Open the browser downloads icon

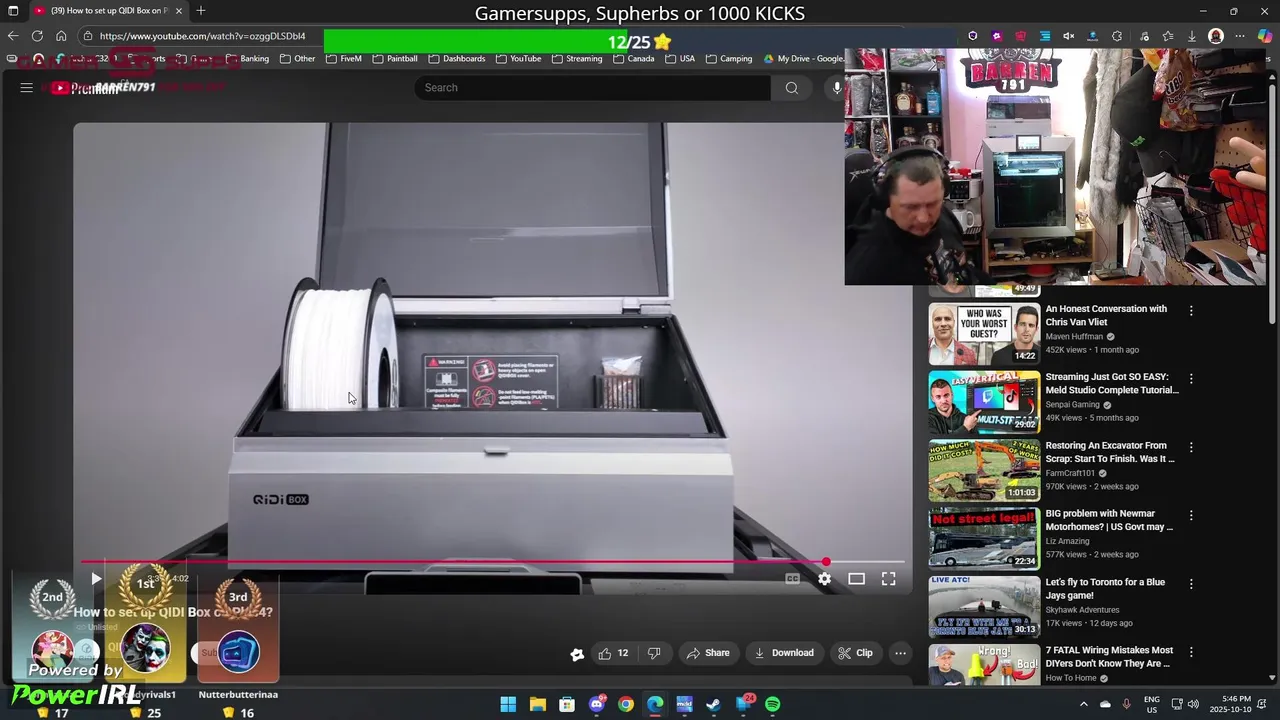(1191, 36)
